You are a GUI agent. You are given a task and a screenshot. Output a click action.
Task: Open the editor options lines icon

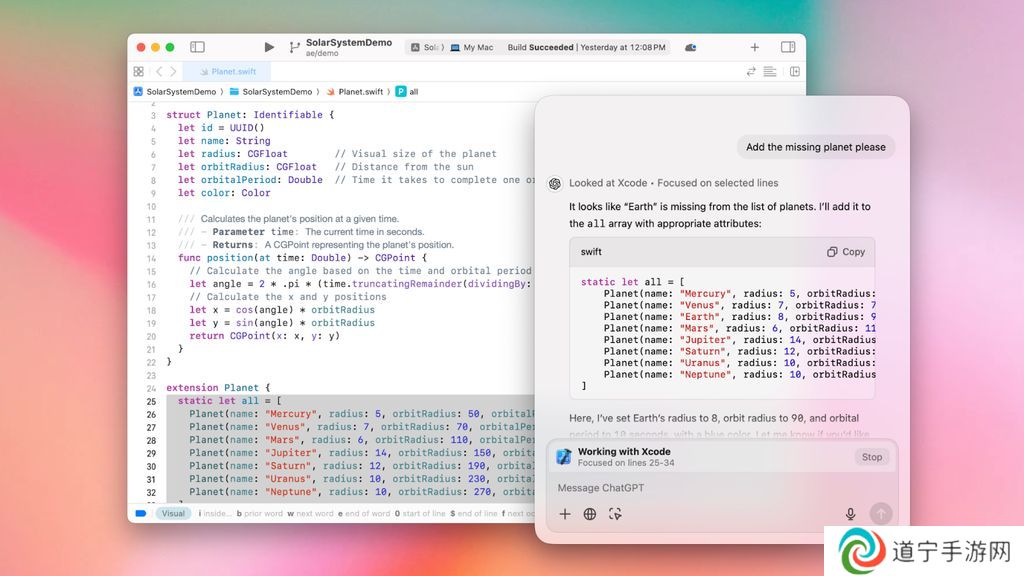770,72
